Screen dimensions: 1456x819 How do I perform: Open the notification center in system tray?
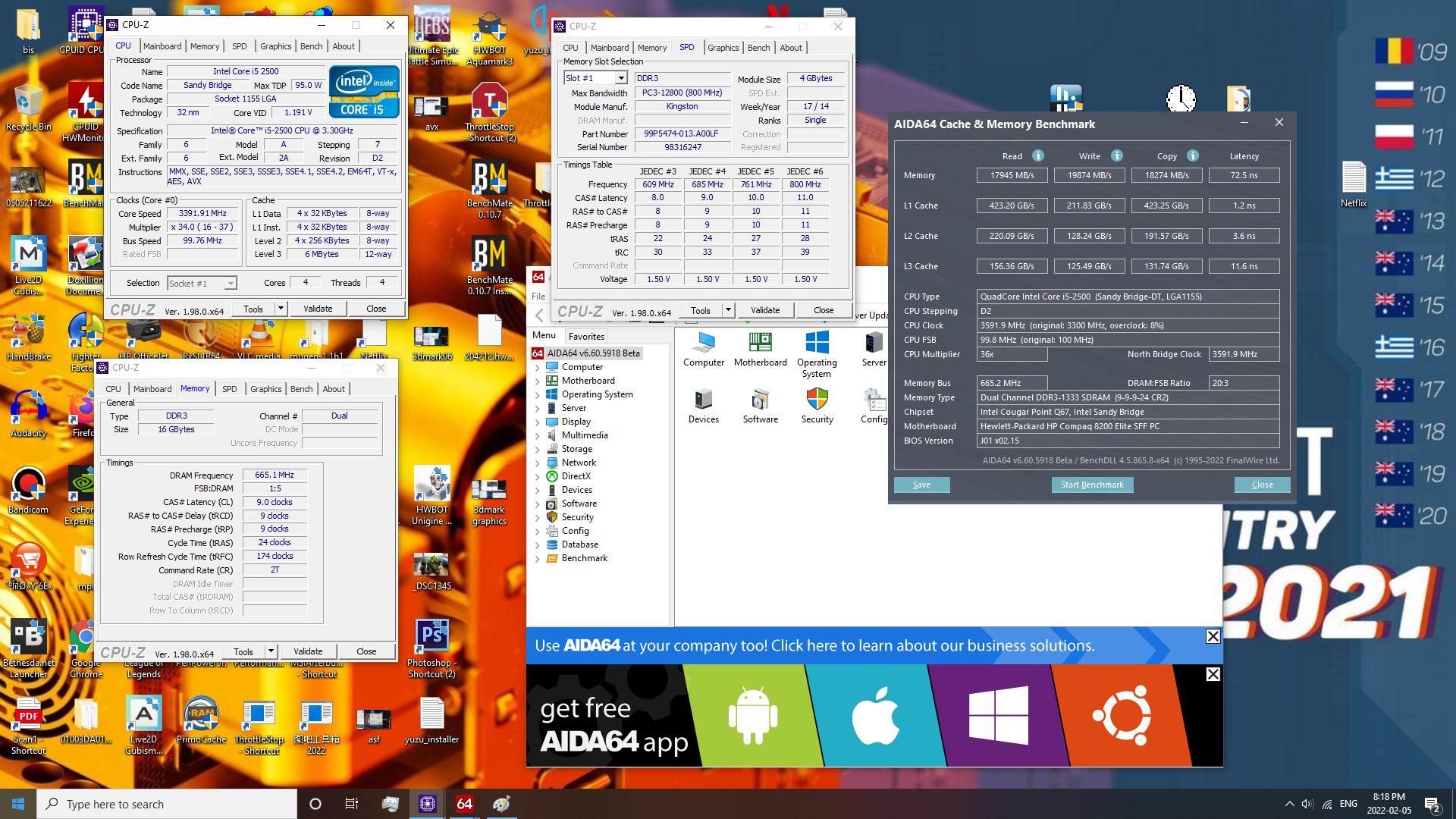[1432, 804]
